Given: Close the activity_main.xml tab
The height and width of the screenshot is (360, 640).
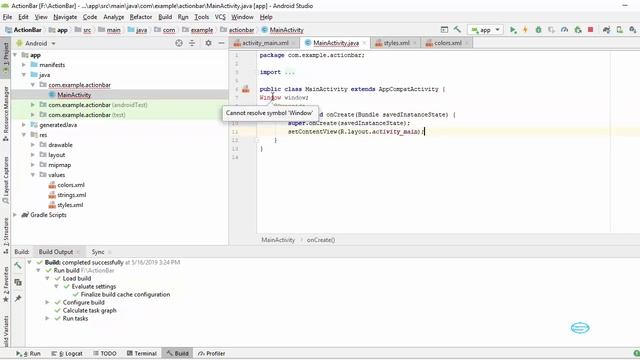Looking at the screenshot, I should coord(293,43).
